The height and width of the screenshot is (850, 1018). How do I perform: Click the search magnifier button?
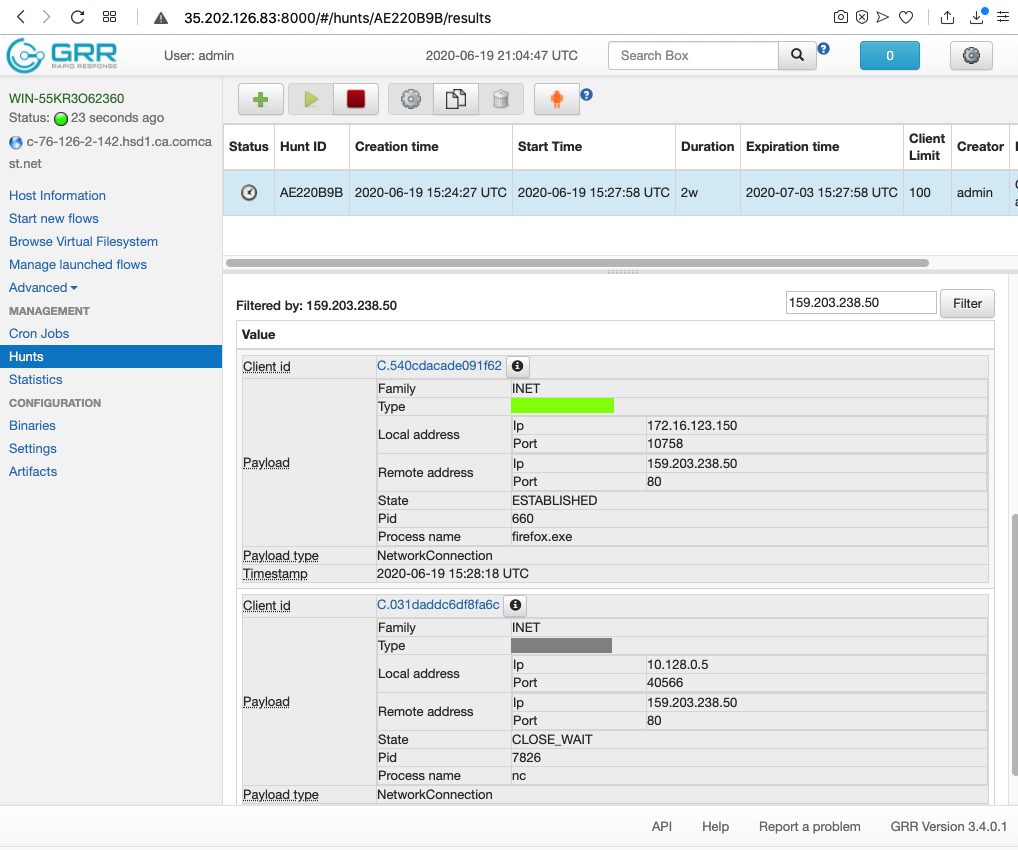click(797, 56)
